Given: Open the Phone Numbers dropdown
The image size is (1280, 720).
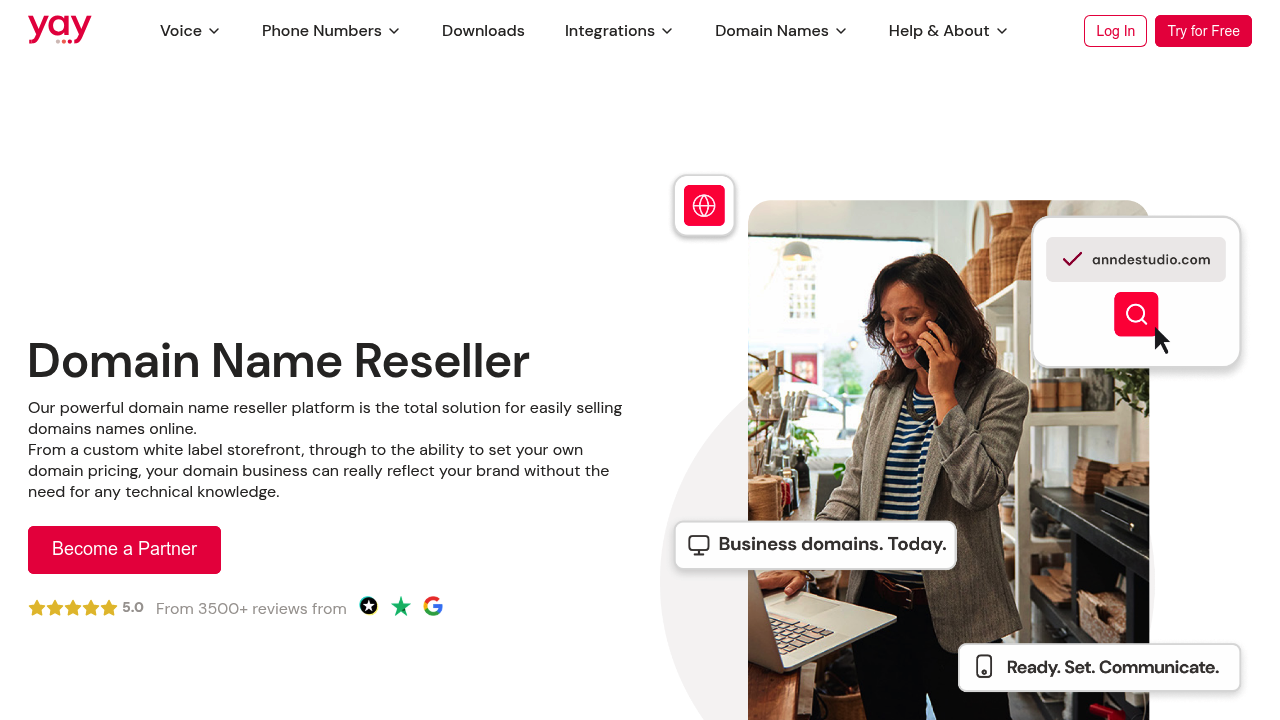Looking at the screenshot, I should (x=331, y=31).
